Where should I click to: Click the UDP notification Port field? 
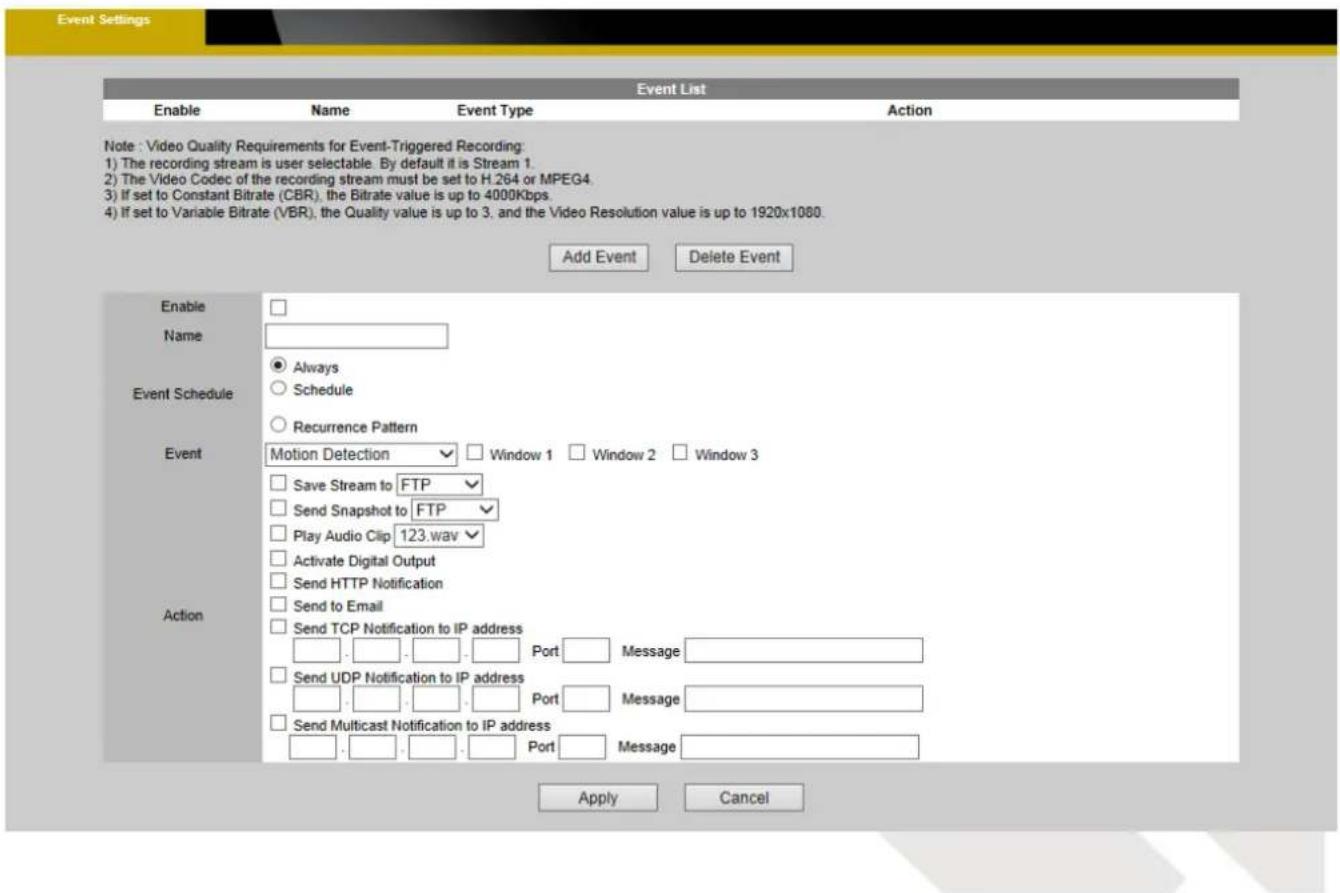click(586, 698)
